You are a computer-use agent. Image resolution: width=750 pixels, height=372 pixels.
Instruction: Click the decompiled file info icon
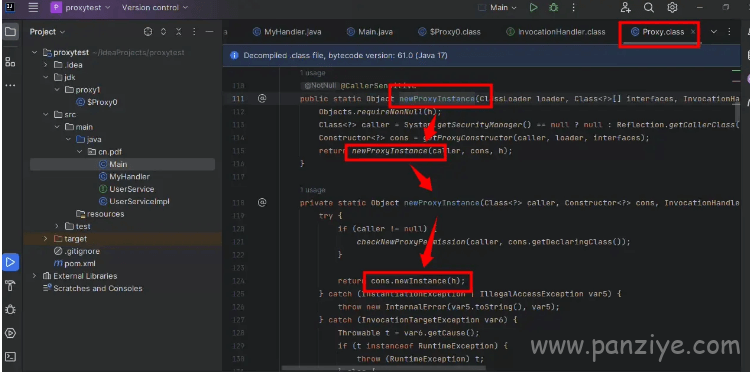tap(234, 55)
